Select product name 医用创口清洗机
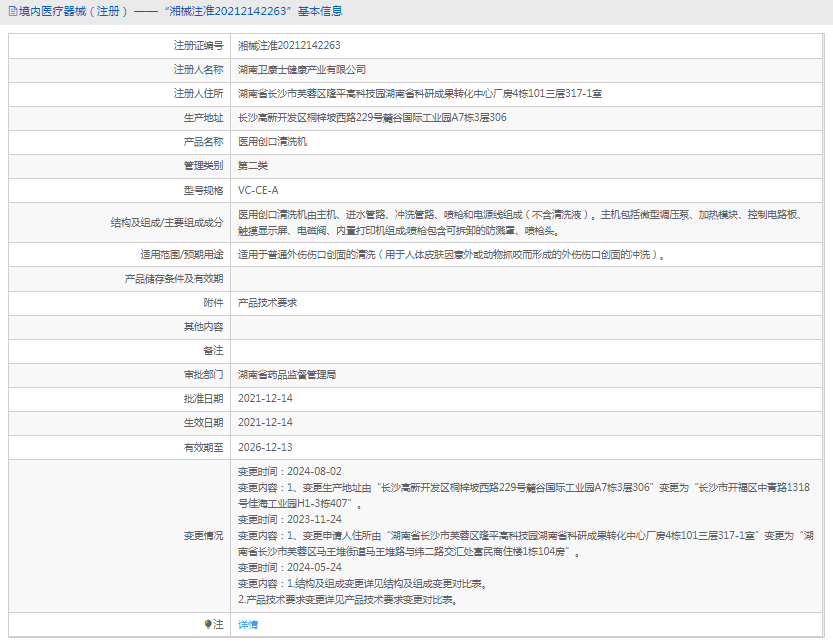 (272, 142)
